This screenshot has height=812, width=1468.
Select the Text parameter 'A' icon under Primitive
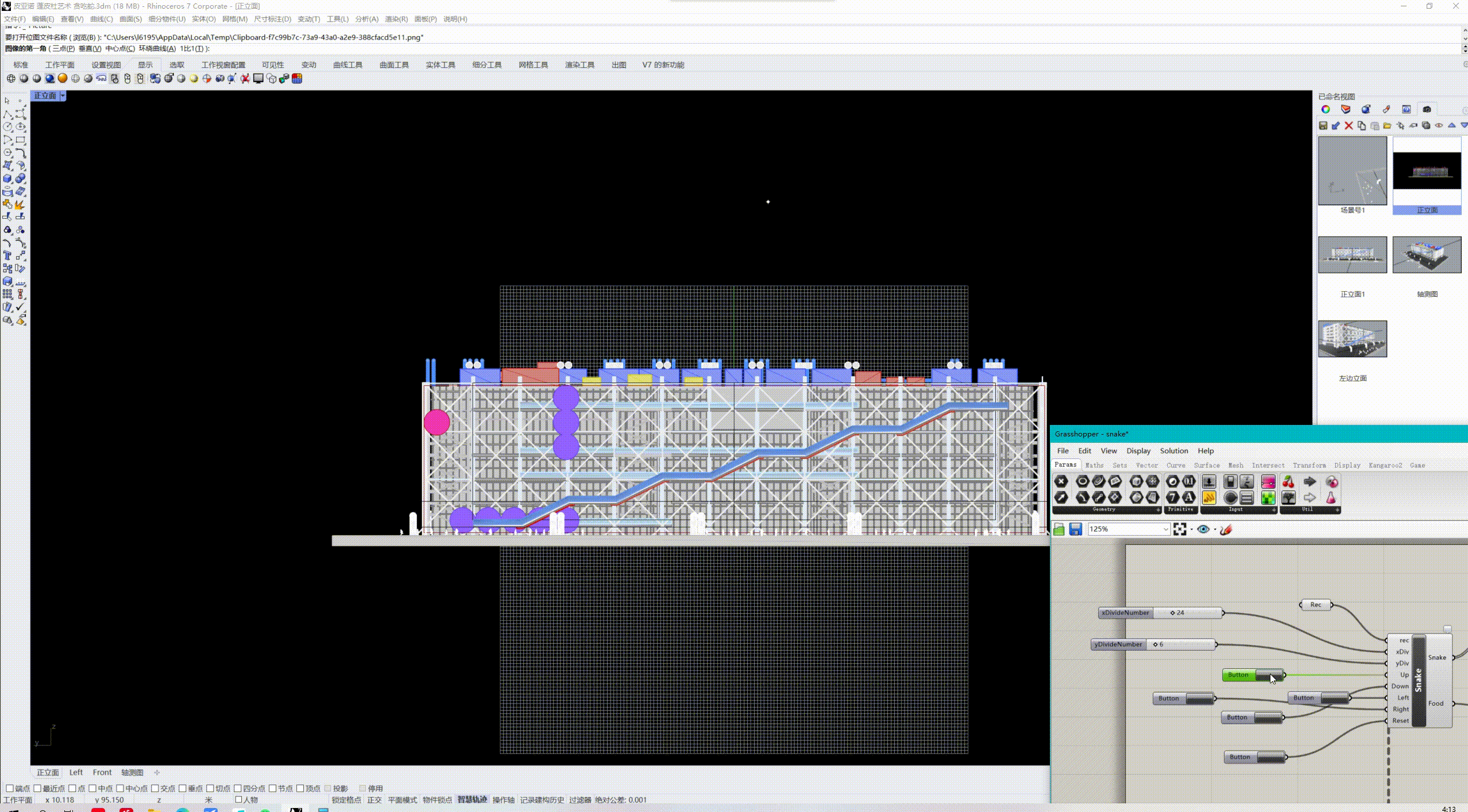click(x=1190, y=498)
